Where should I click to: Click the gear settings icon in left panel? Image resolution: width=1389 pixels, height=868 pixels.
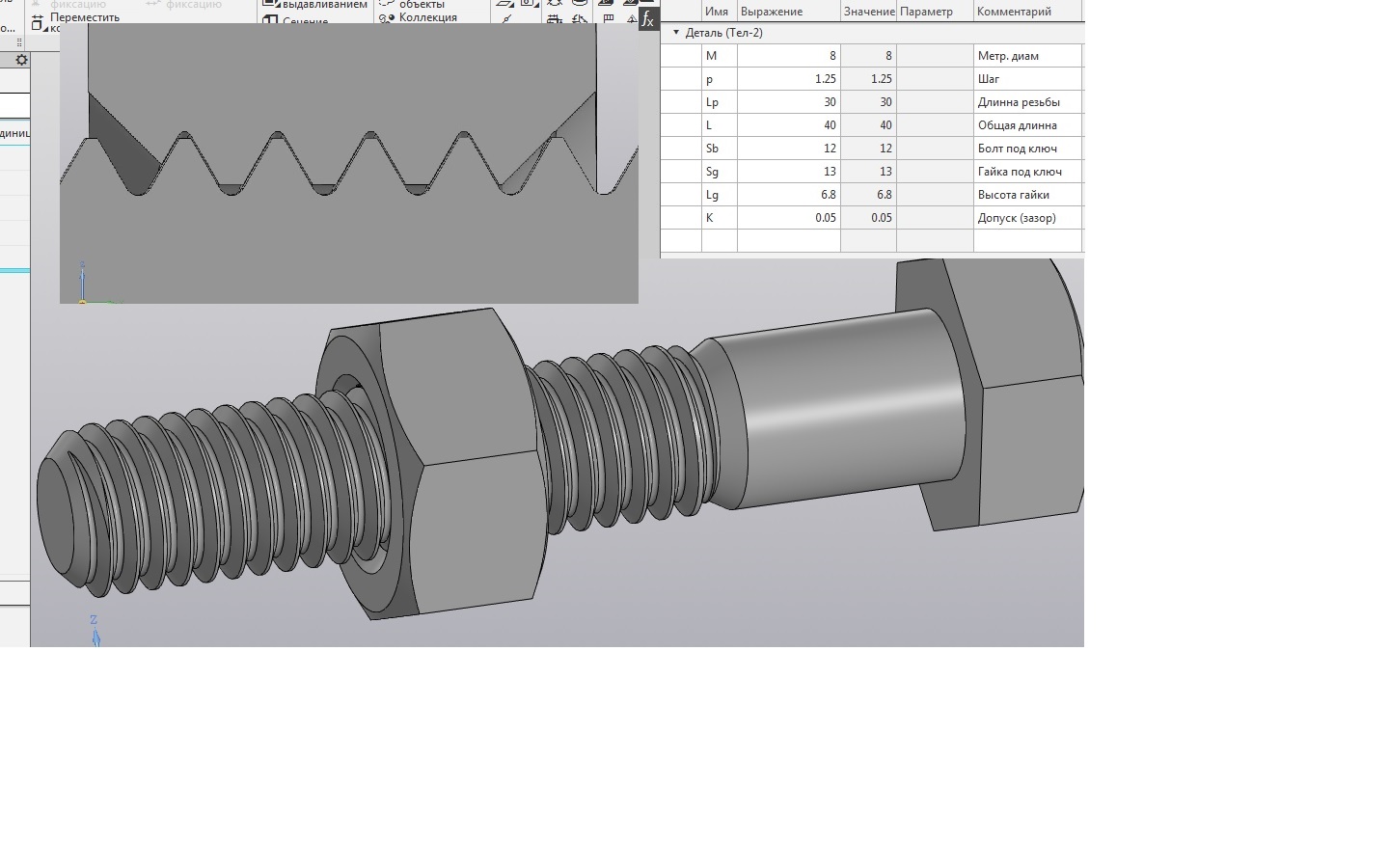coord(21,60)
